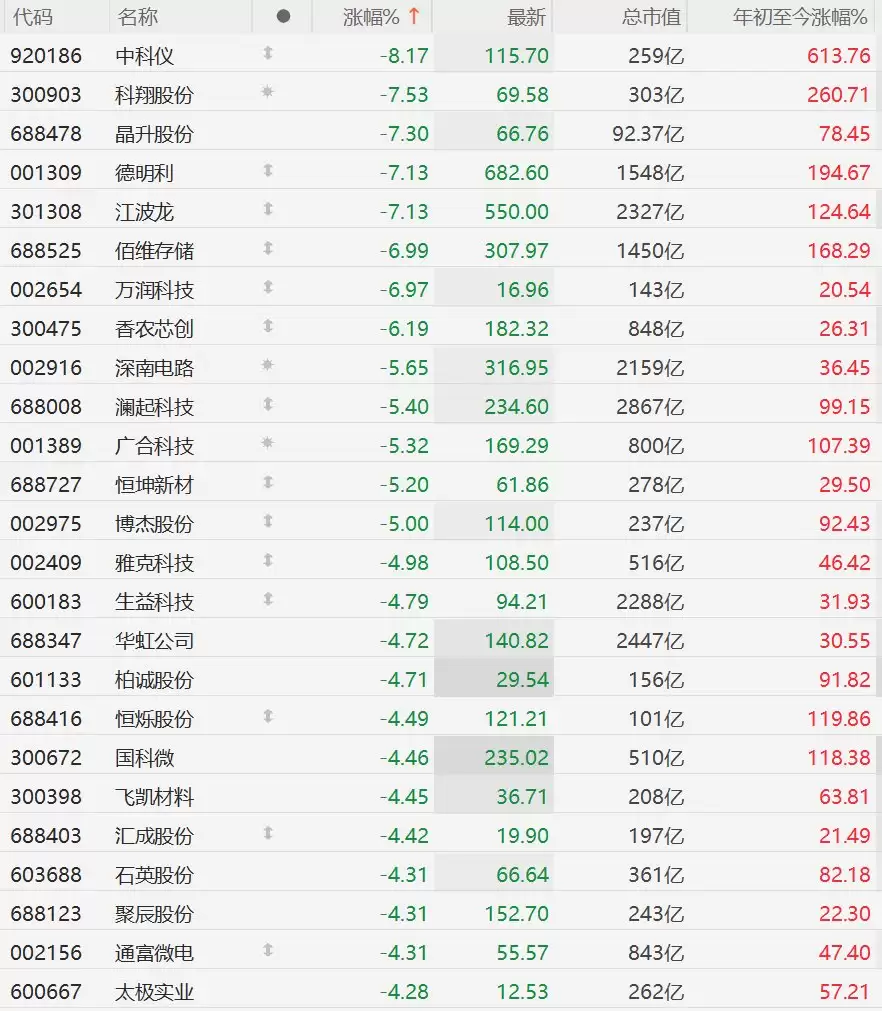The height and width of the screenshot is (1011, 882).
Task: Click market cap 2867亿
Action: (x=650, y=407)
